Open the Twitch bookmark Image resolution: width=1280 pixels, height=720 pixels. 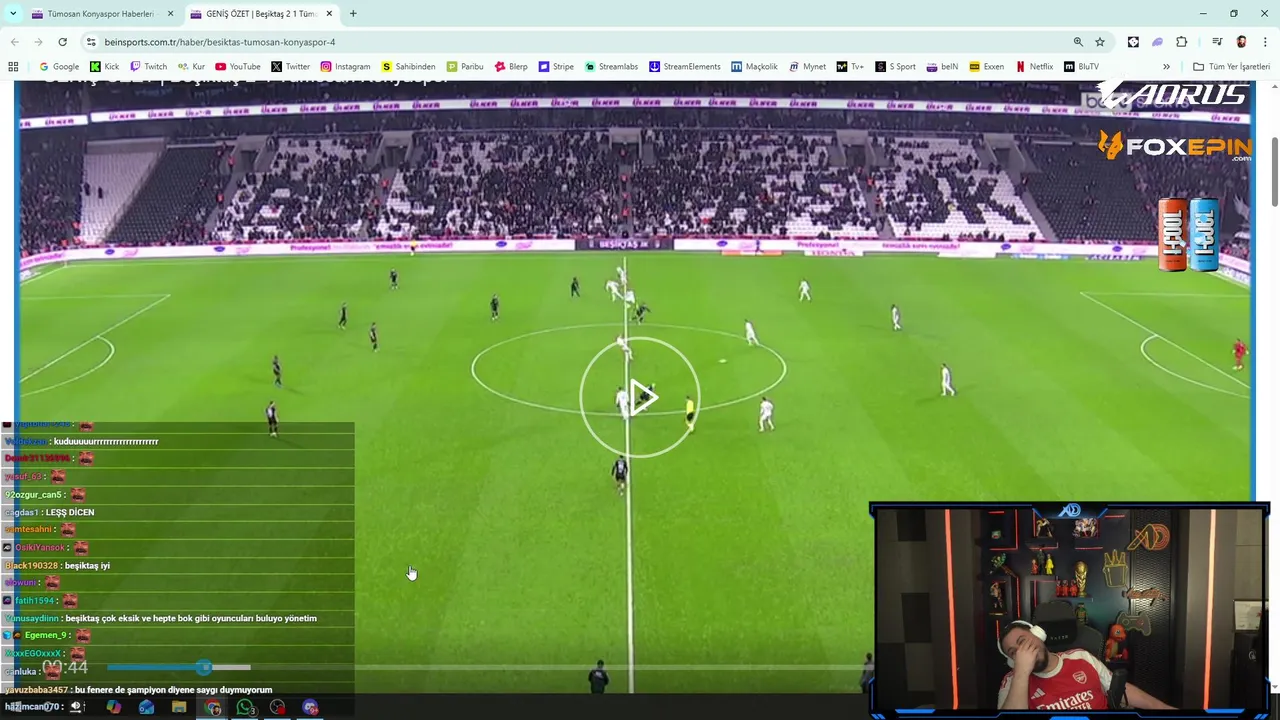[x=149, y=67]
